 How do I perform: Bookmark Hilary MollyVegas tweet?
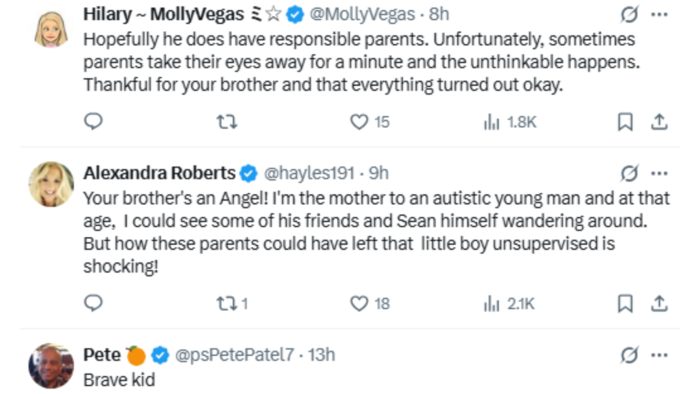[625, 122]
